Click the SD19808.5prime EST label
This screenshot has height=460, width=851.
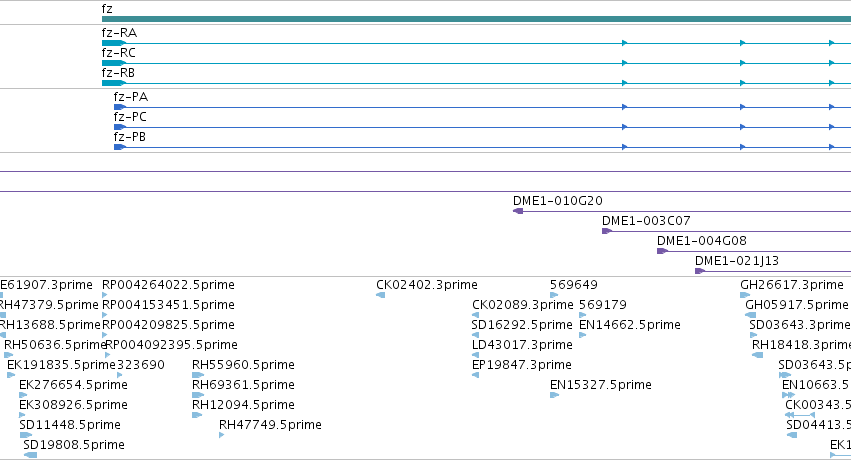[x=74, y=445]
